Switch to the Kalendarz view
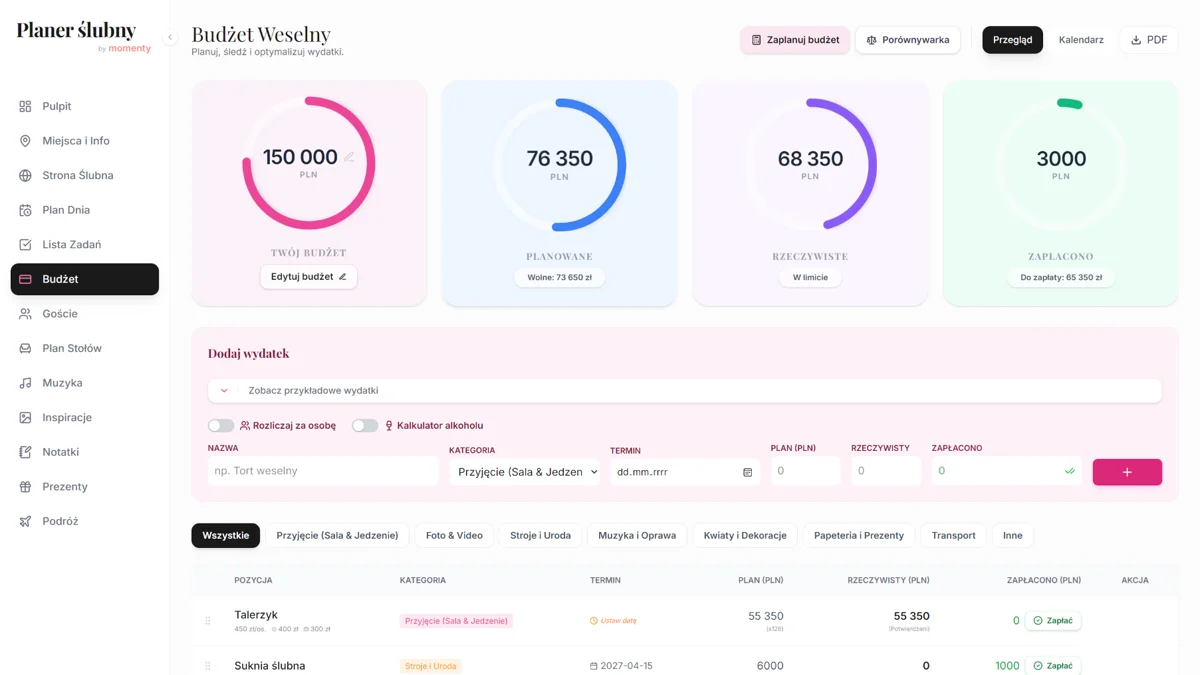1200x675 pixels. pos(1081,40)
